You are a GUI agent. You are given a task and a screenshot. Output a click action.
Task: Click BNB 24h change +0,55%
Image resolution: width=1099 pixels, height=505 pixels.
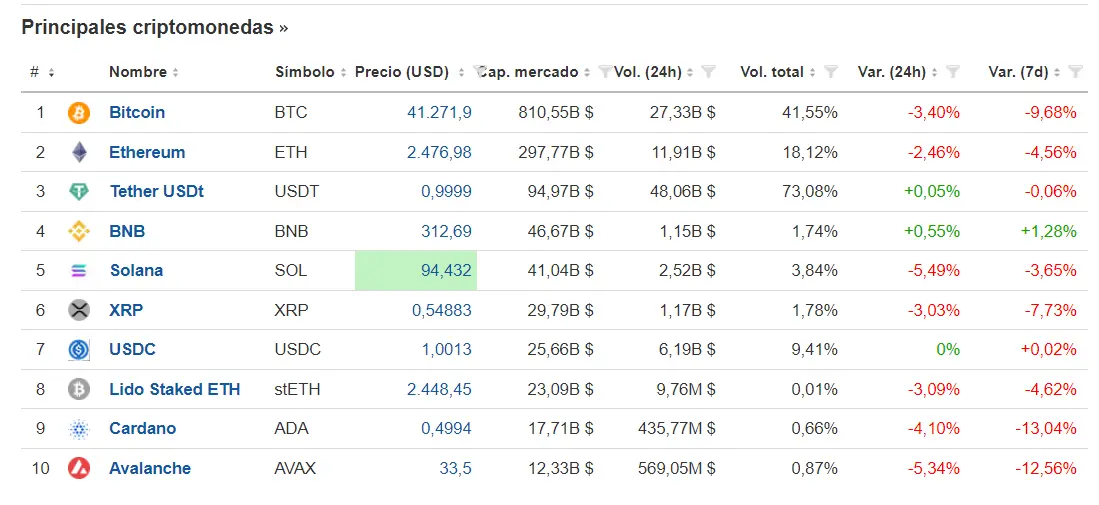tap(932, 231)
